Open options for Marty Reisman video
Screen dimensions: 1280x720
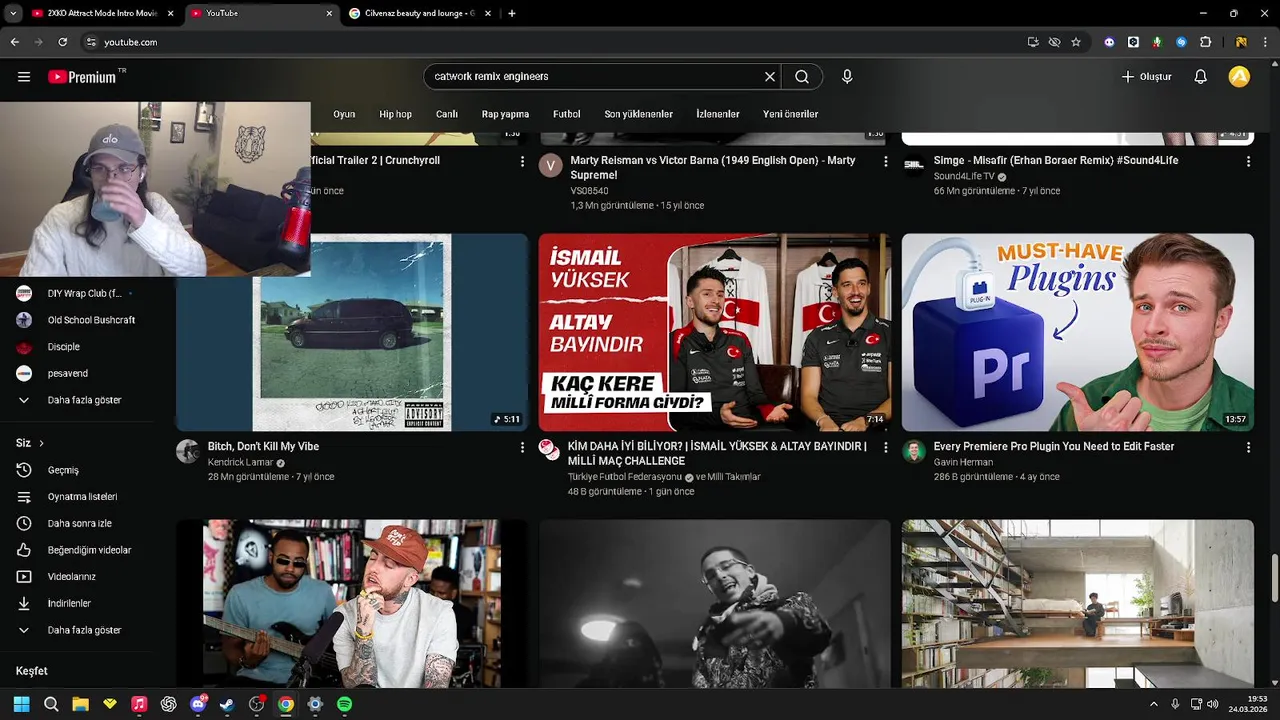885,161
